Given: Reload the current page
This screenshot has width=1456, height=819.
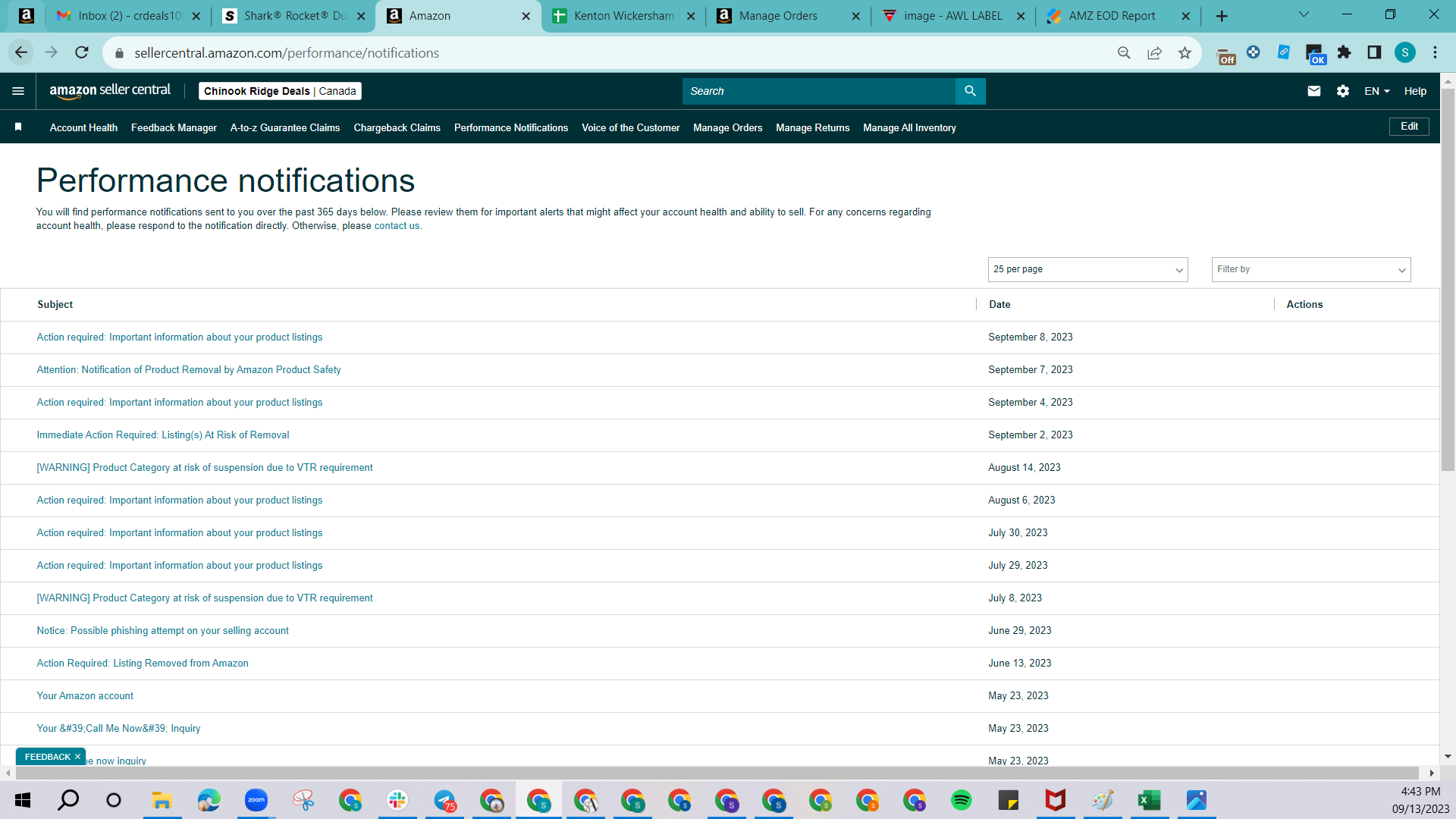Looking at the screenshot, I should coord(82,52).
